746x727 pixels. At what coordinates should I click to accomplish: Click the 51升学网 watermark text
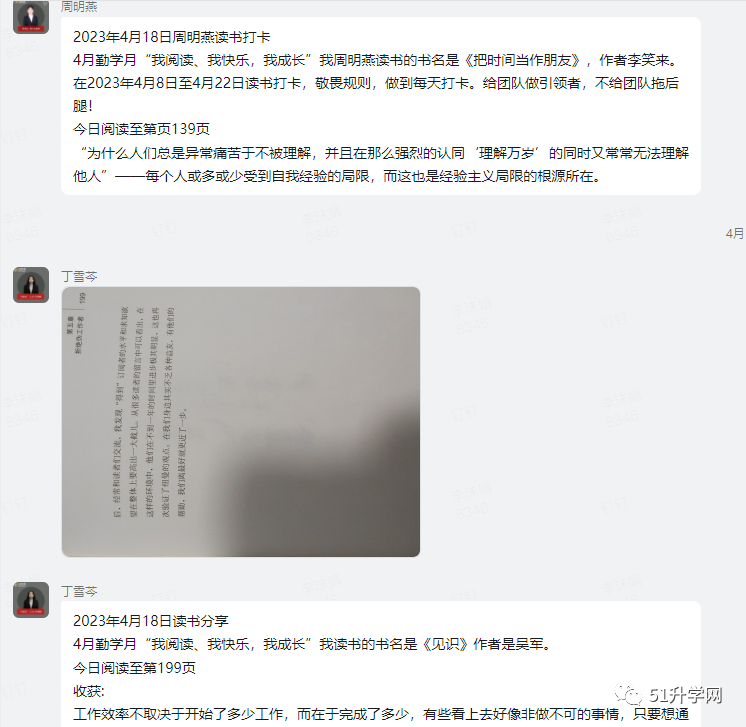[x=686, y=696]
